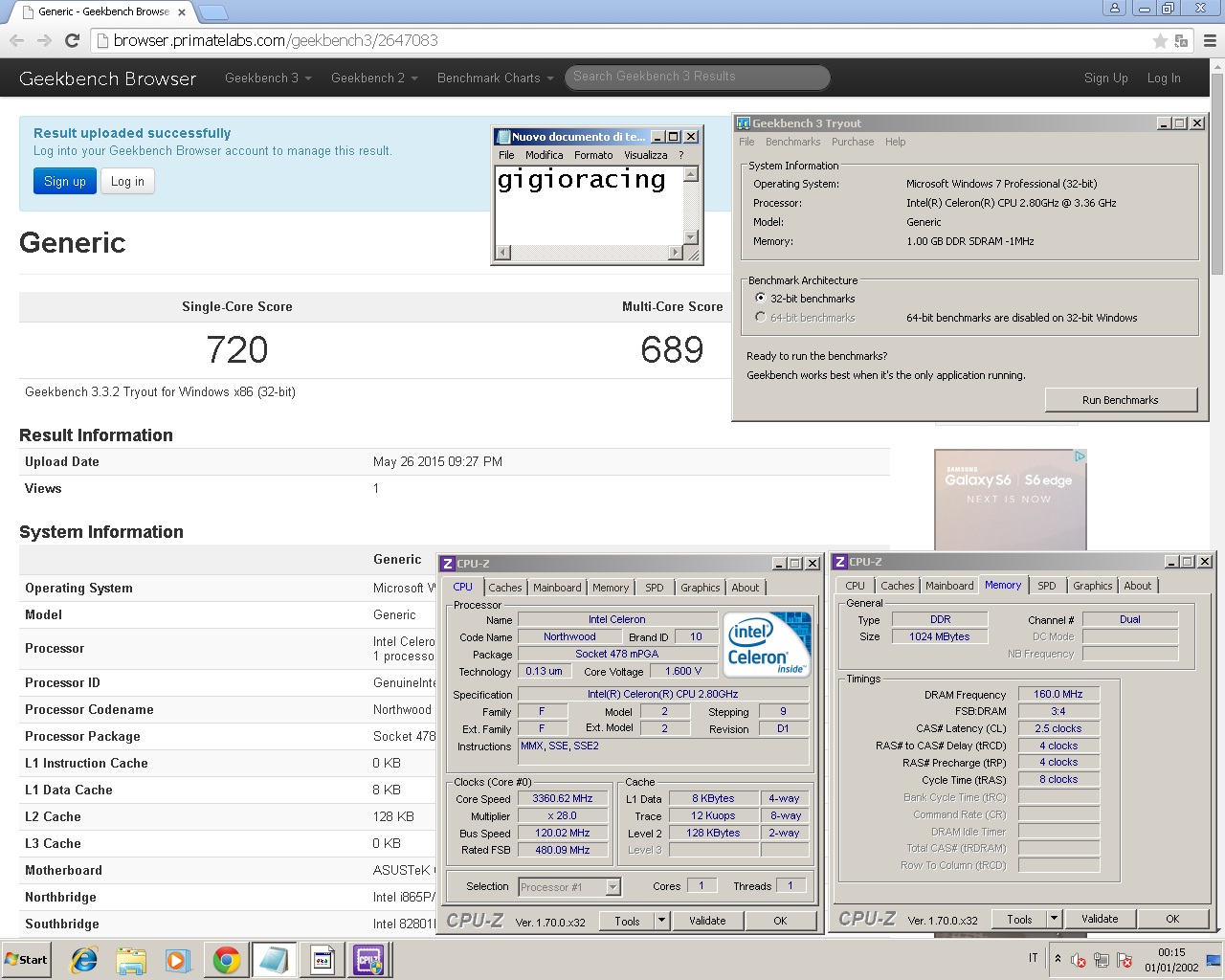Select the 32-bit benchmarks radio button

[761, 299]
